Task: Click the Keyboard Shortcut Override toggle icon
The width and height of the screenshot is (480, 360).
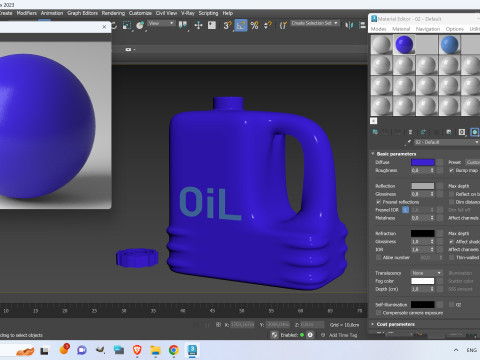Action: click(x=212, y=25)
